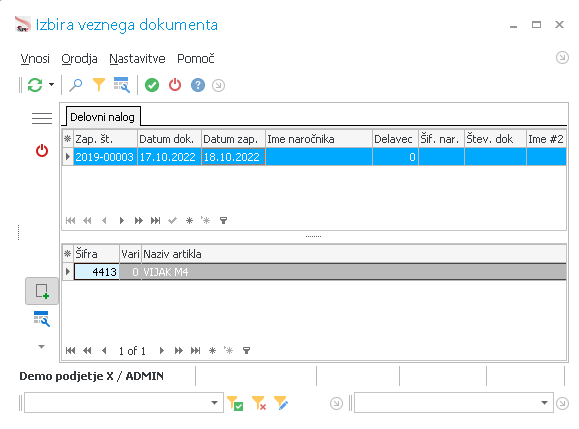
Task: Open the Nastavitve menu
Action: tap(137, 59)
